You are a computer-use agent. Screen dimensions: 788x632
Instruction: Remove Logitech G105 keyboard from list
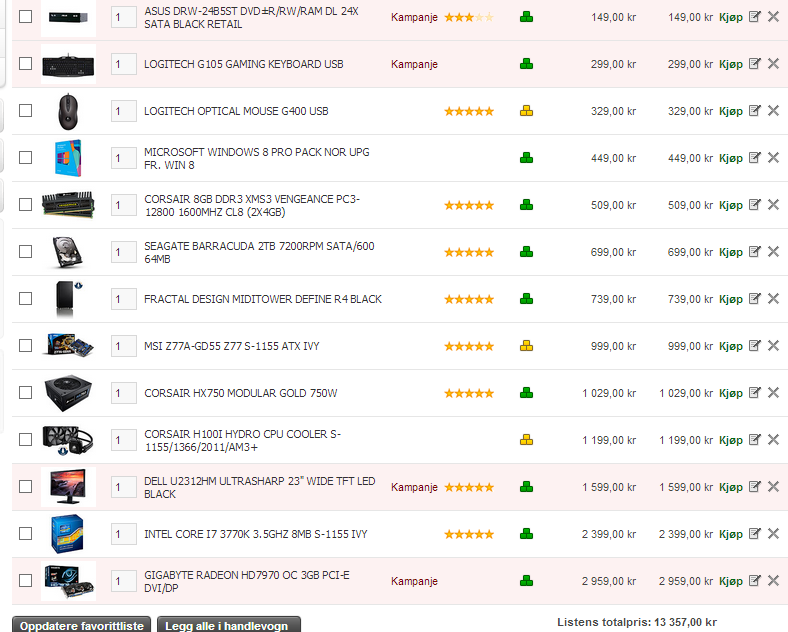773,63
